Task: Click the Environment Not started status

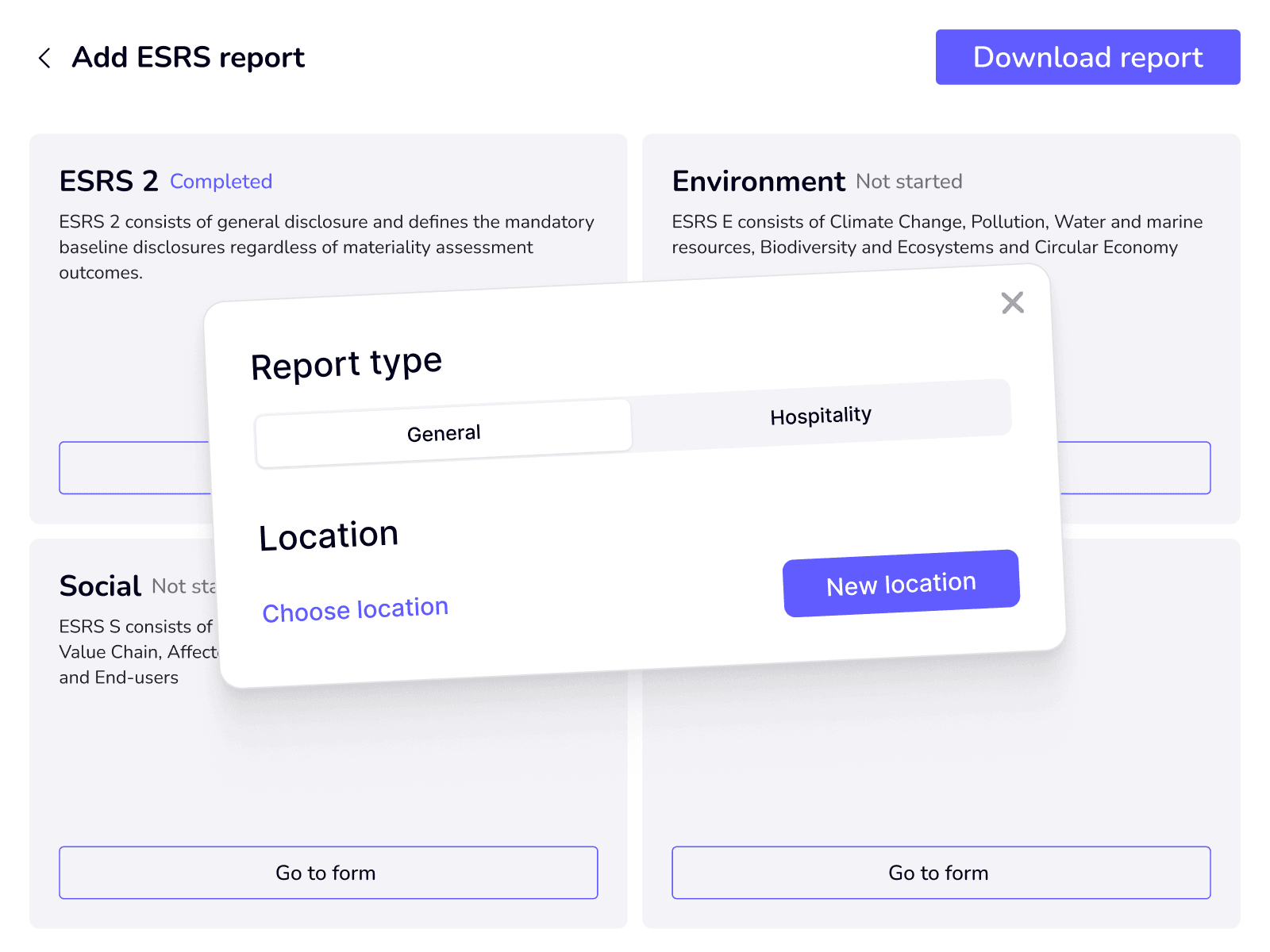Action: click(x=909, y=182)
